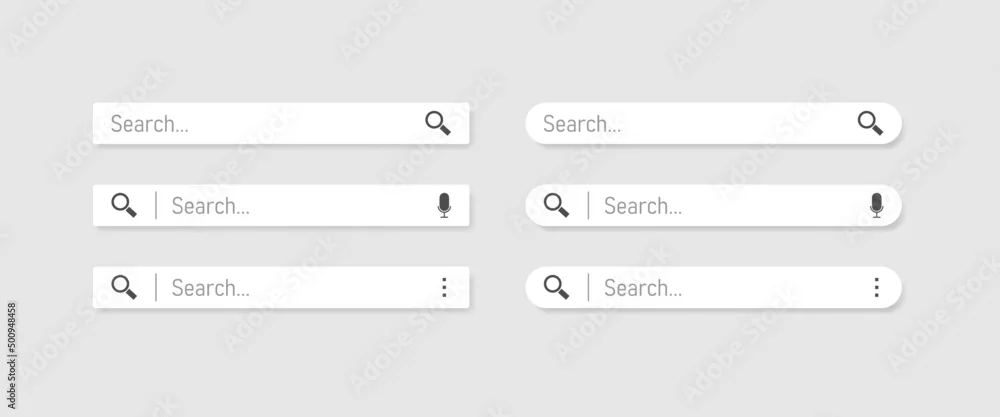Focus the Search... text in rounded microphone bar

(643, 206)
